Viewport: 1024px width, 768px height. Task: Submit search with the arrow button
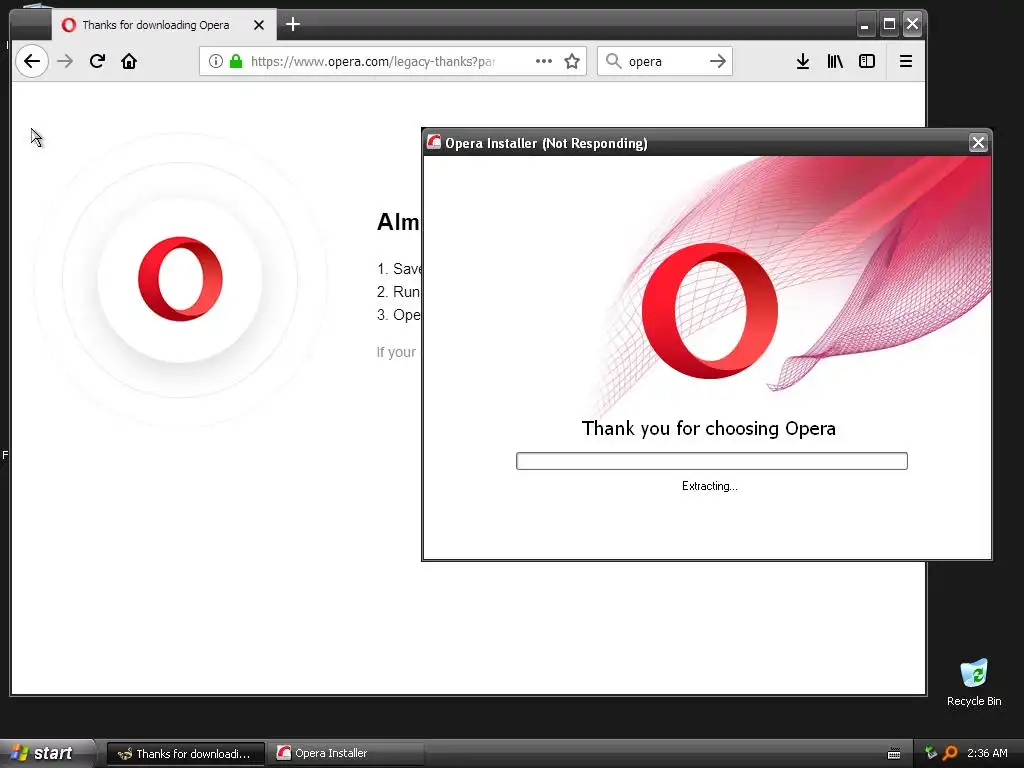[x=718, y=61]
